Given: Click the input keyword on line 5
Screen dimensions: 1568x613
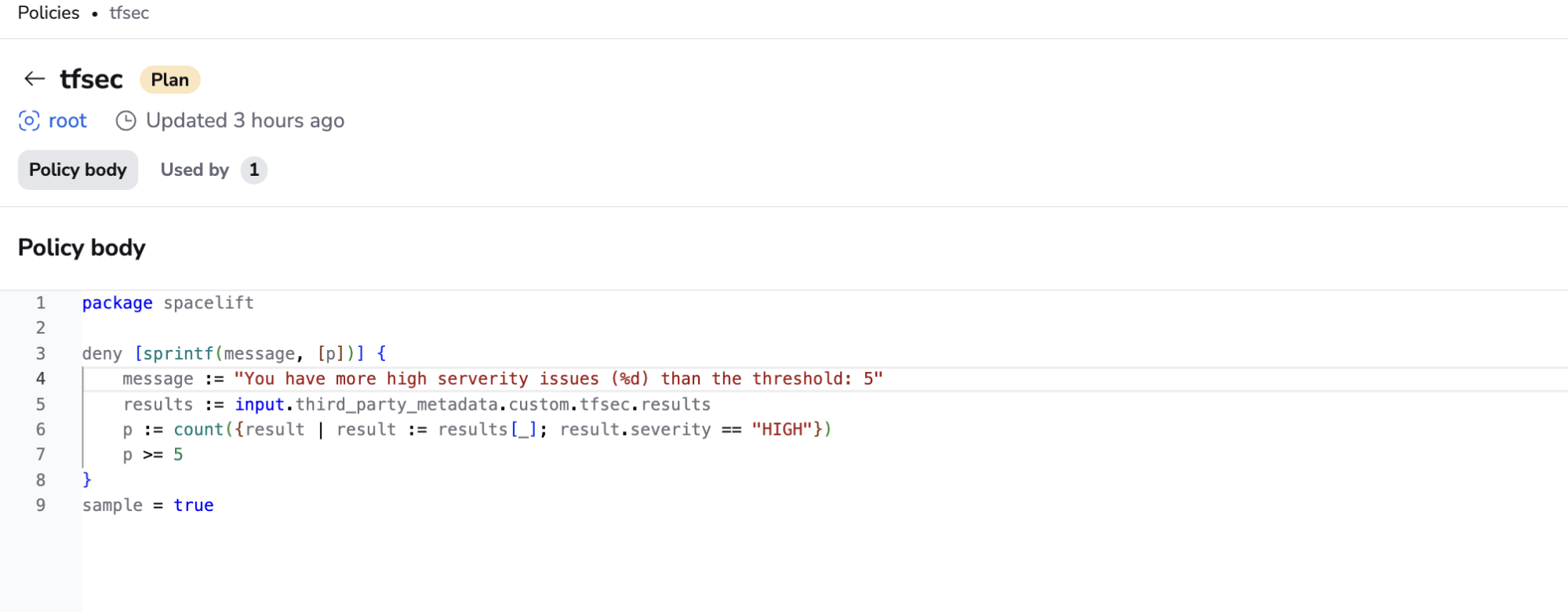Looking at the screenshot, I should pos(260,403).
